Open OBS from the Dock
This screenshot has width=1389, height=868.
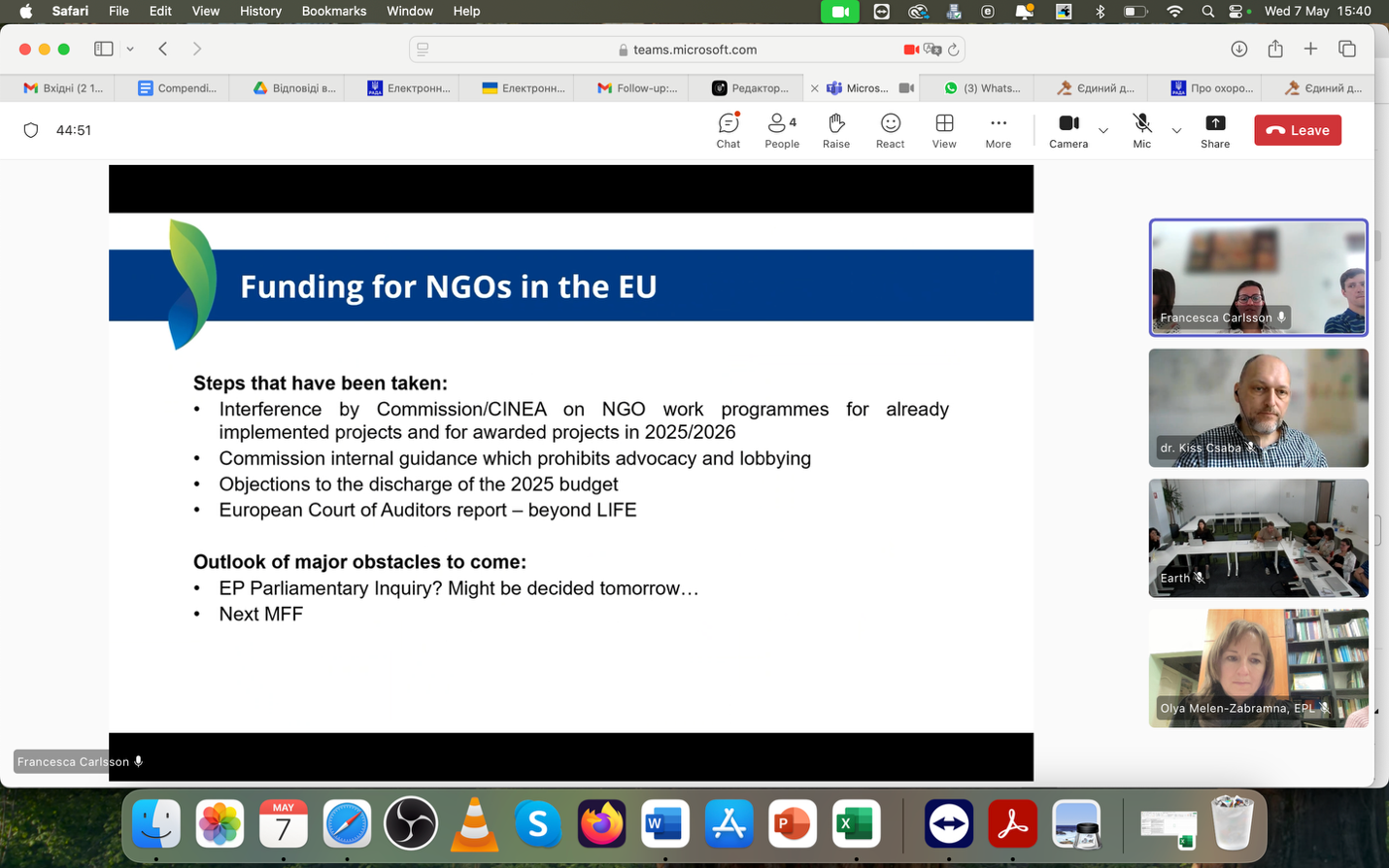click(411, 824)
